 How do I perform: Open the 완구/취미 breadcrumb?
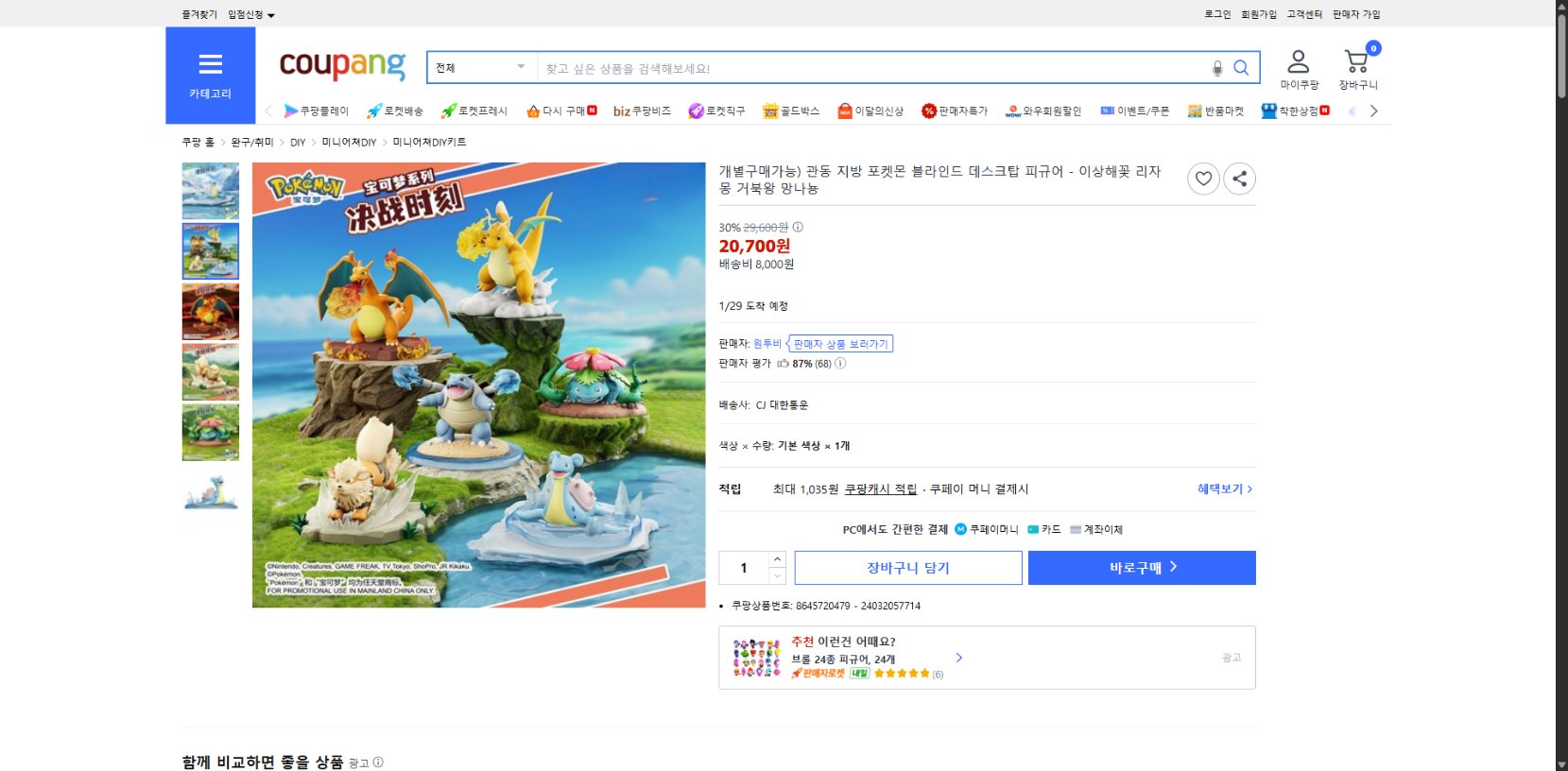click(x=252, y=142)
